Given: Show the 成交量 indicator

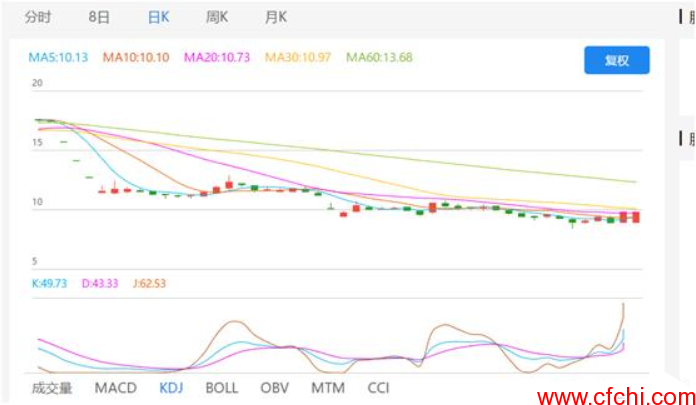Looking at the screenshot, I should 51,388.
